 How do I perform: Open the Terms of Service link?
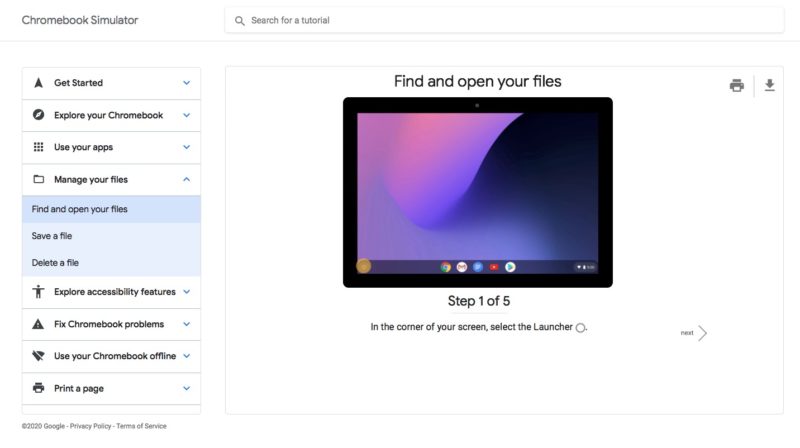coord(141,426)
